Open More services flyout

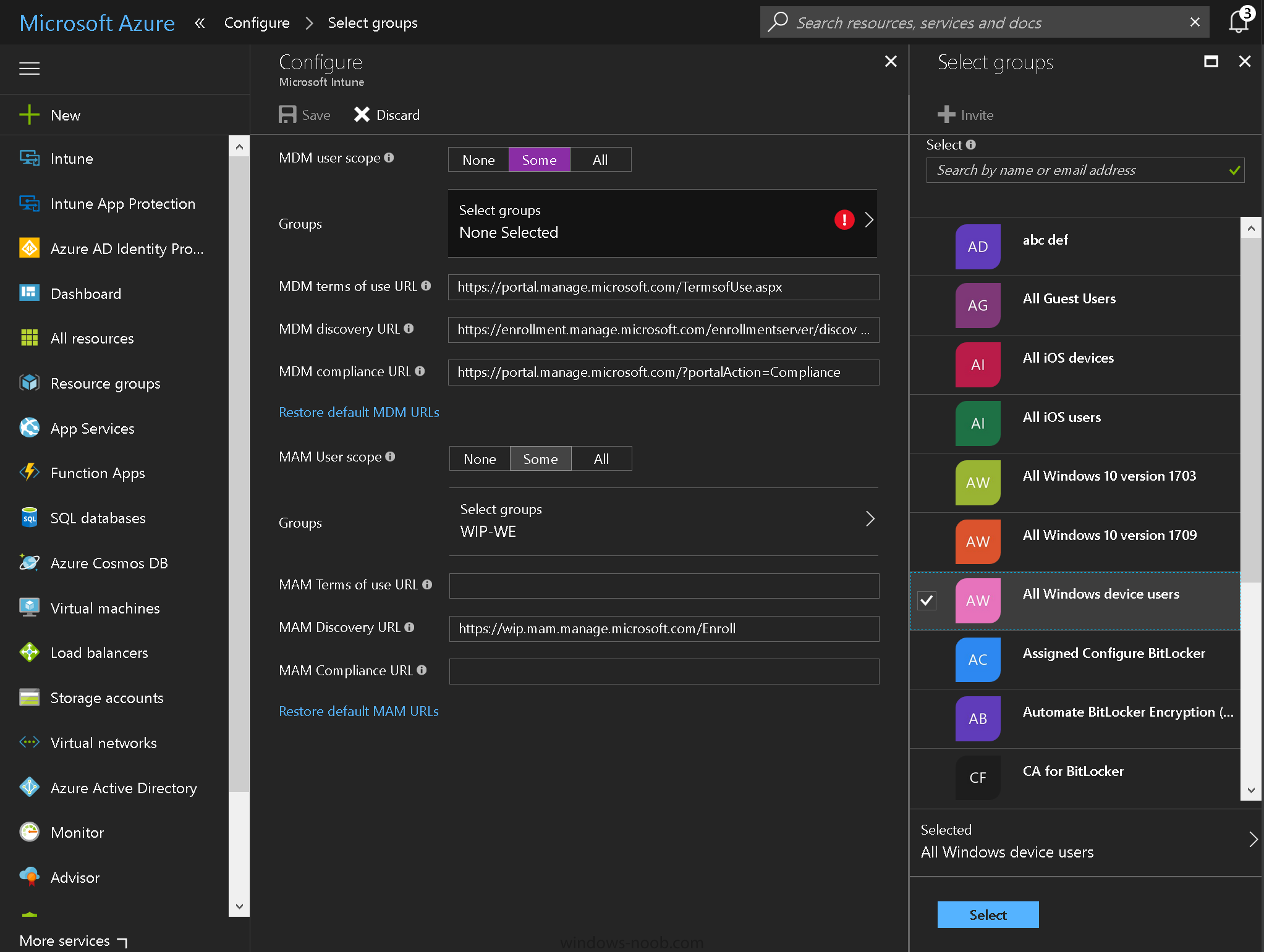(73, 941)
